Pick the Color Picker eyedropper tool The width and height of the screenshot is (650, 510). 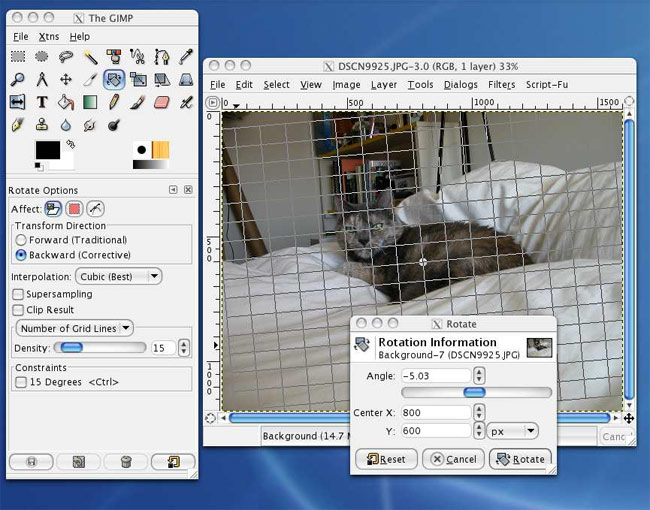(186, 57)
